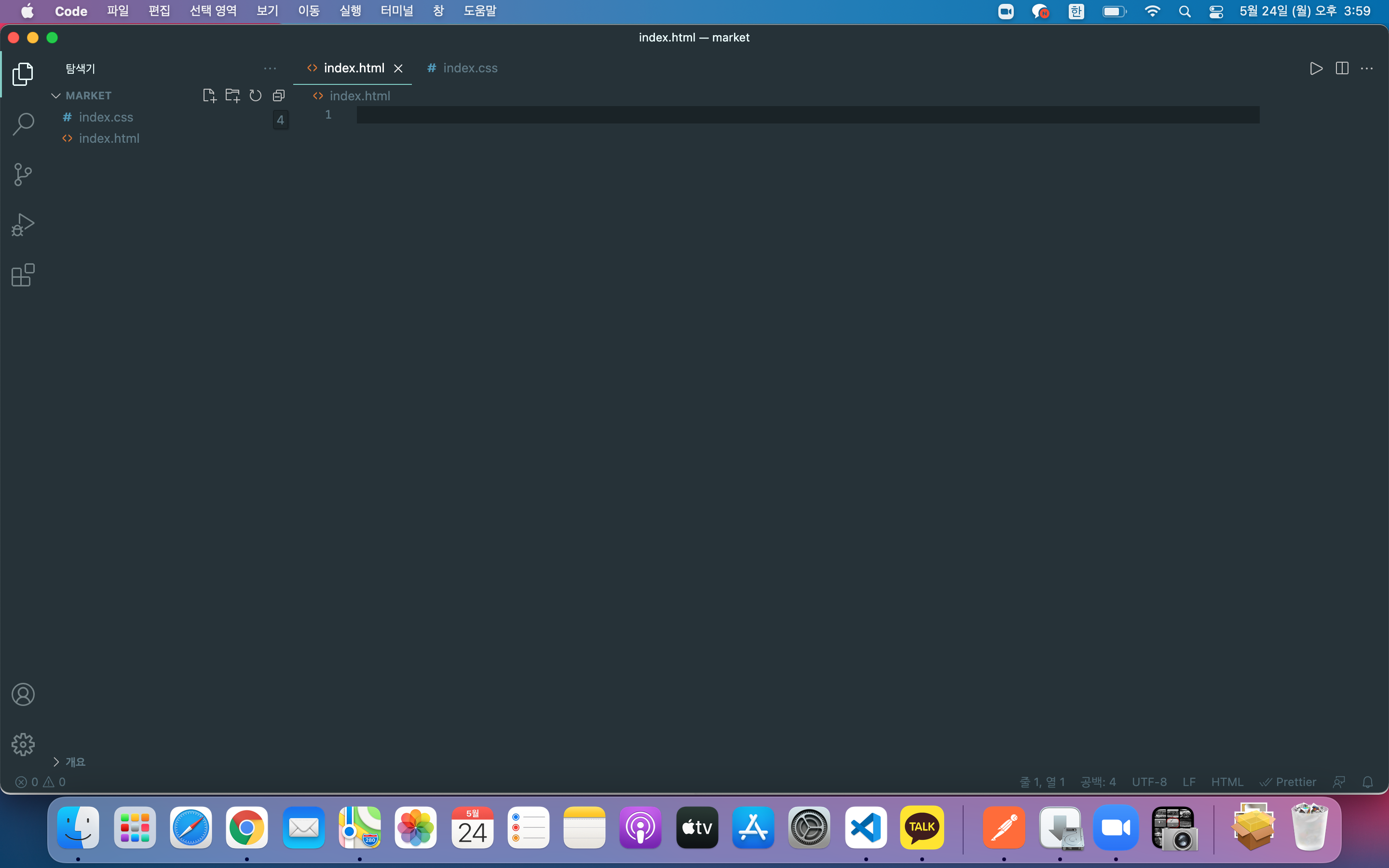Click the Prettier status bar button
The image size is (1389, 868).
click(1288, 782)
